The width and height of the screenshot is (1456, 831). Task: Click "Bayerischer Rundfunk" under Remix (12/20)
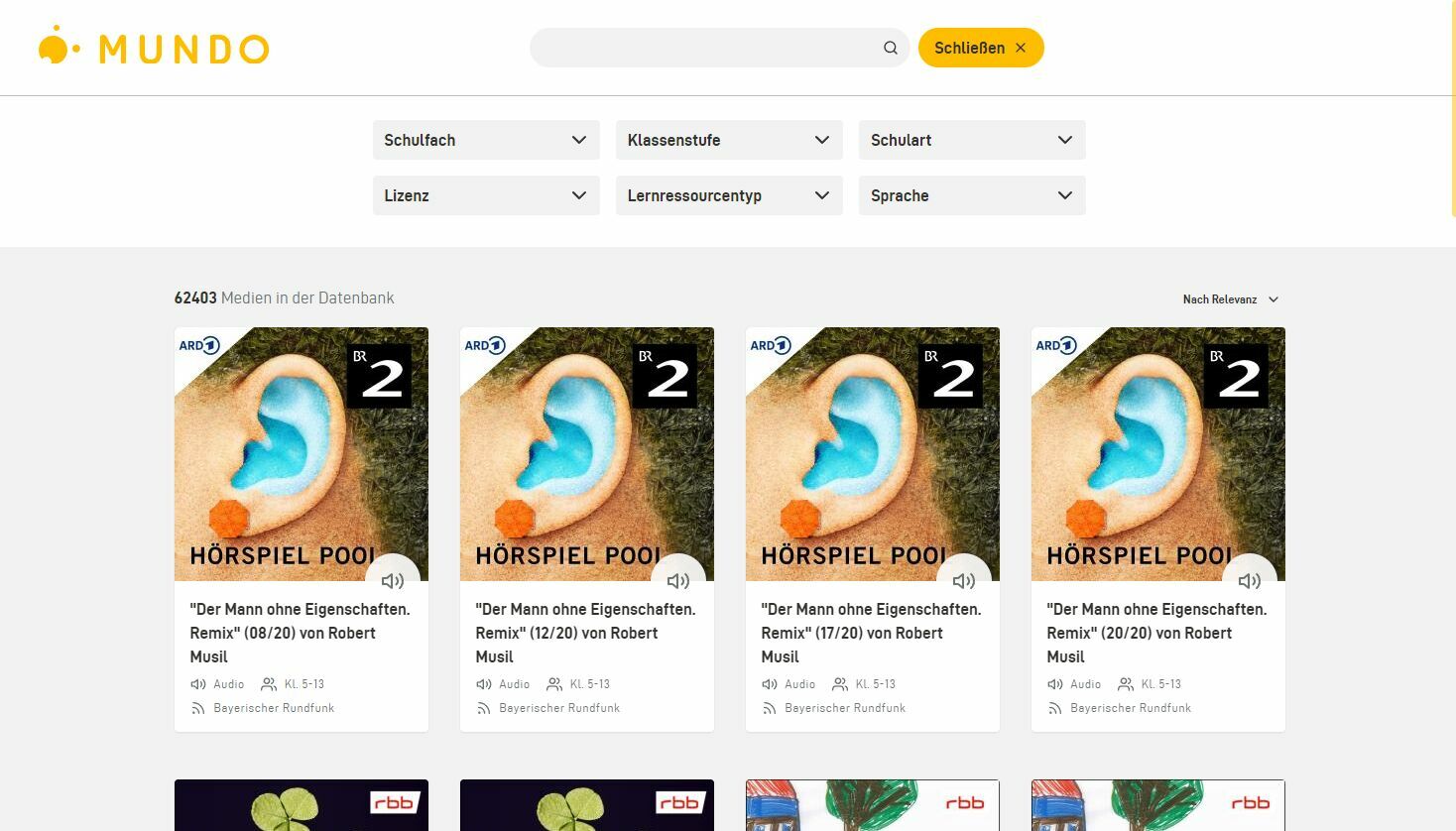[559, 708]
